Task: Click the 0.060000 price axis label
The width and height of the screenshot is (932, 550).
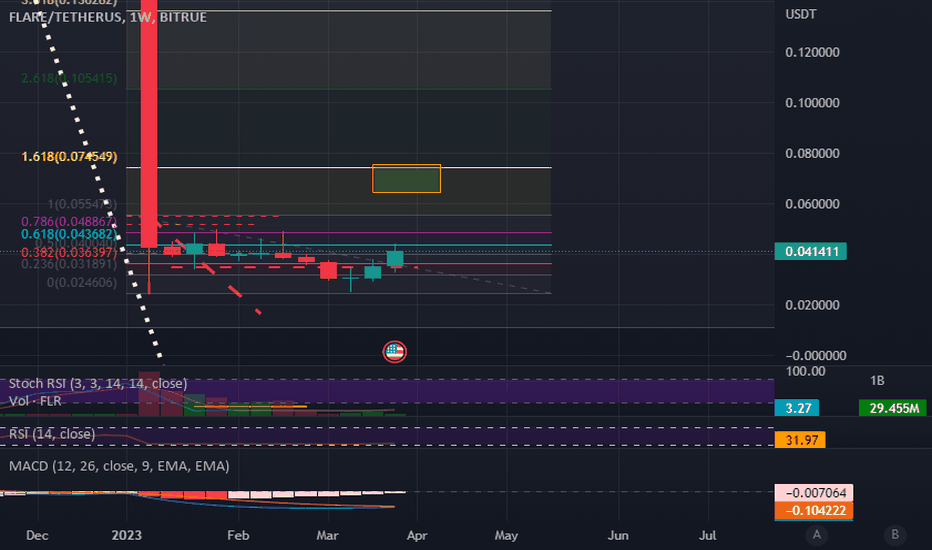Action: tap(813, 204)
